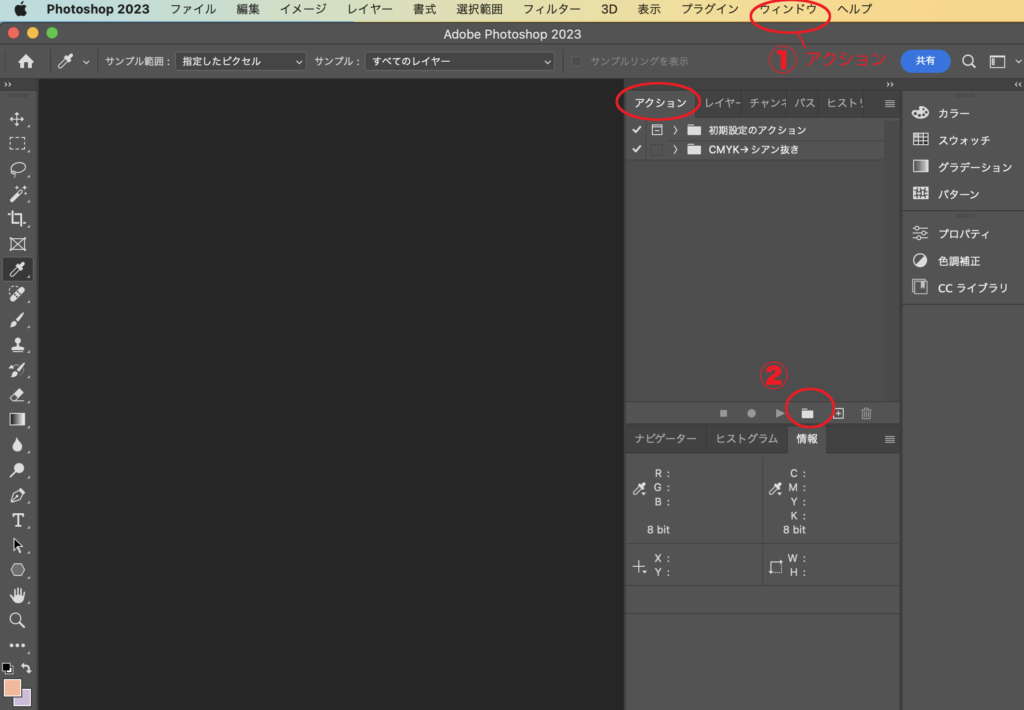Toggle check for 初期設定のアクション set
Viewport: 1024px width, 710px height.
(x=637, y=130)
